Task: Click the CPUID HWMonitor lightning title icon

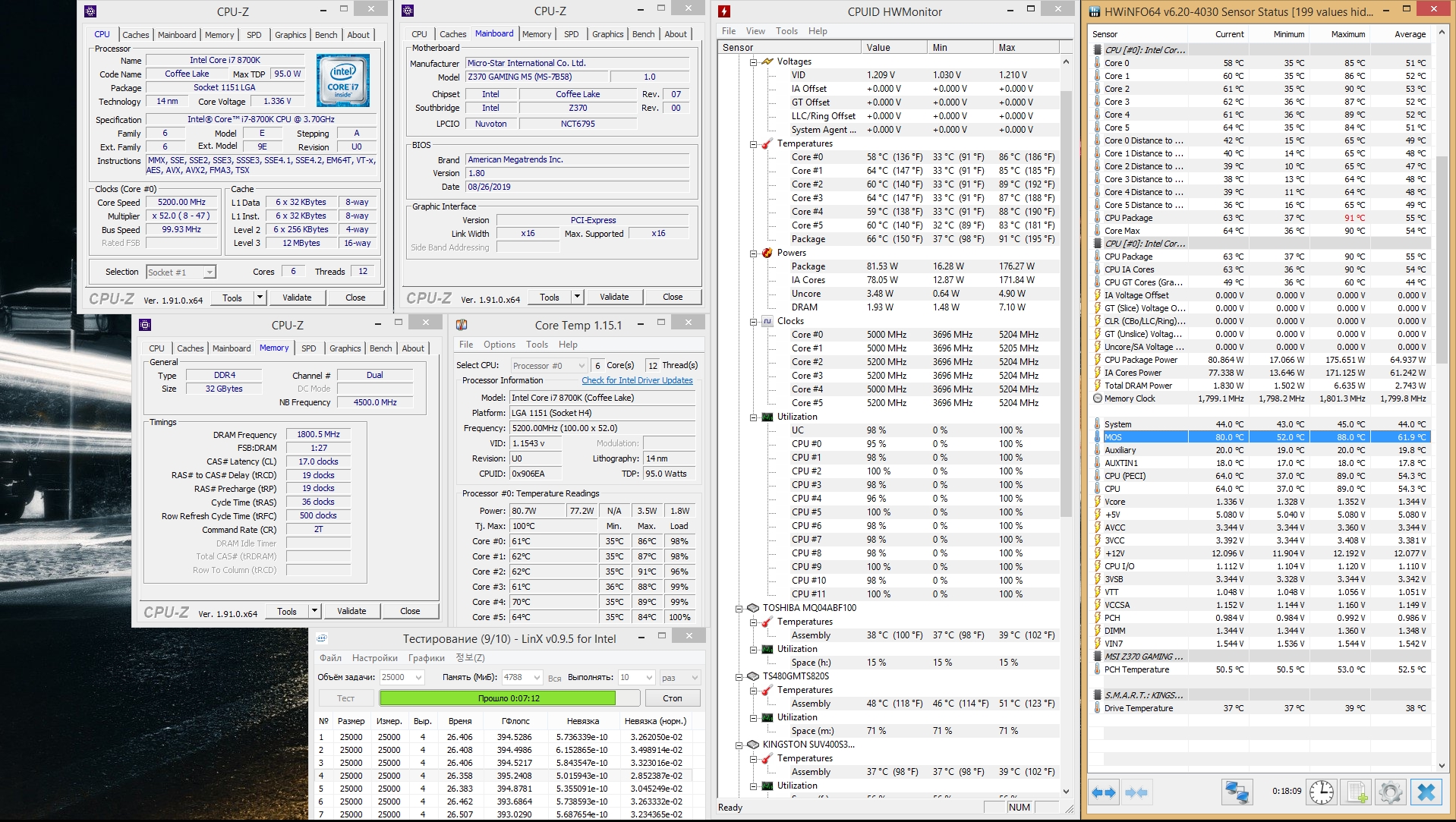Action: point(724,11)
